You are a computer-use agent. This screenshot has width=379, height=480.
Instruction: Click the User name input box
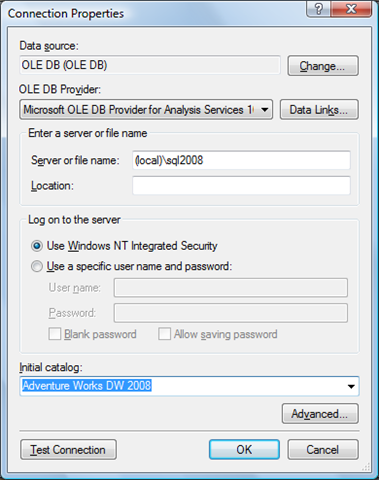tap(231, 288)
